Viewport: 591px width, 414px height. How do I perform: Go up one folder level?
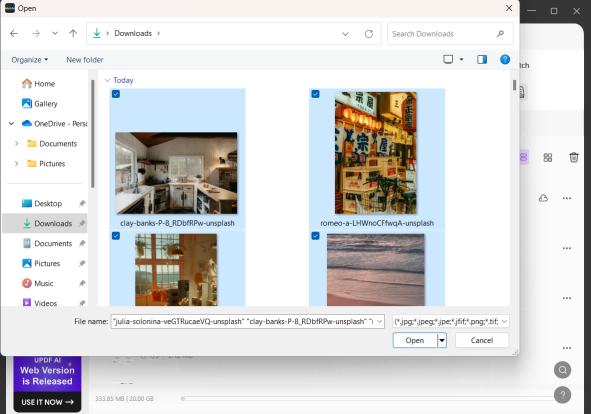pos(73,34)
